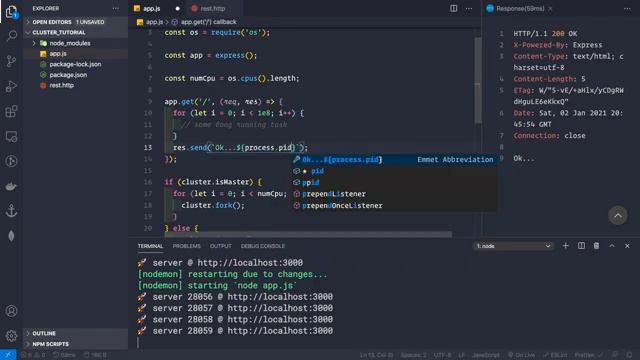Open Explorer panel more actions ellipsis

[x=116, y=9]
